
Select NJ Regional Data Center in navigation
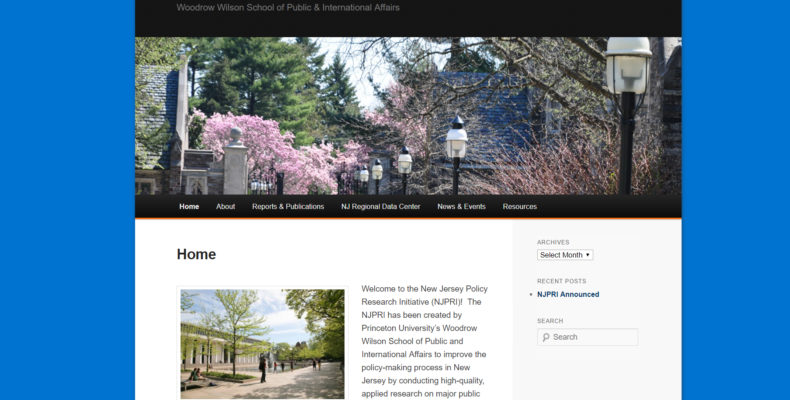click(x=380, y=207)
